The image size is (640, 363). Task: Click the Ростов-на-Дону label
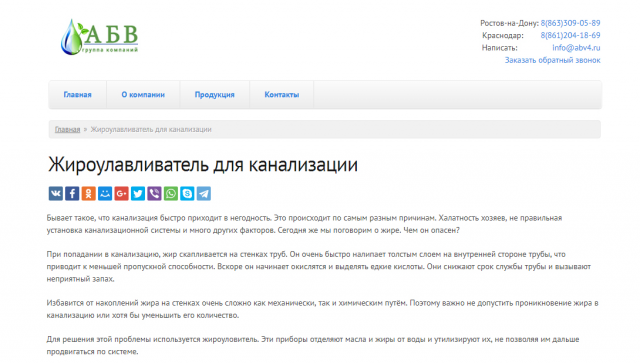pos(509,23)
